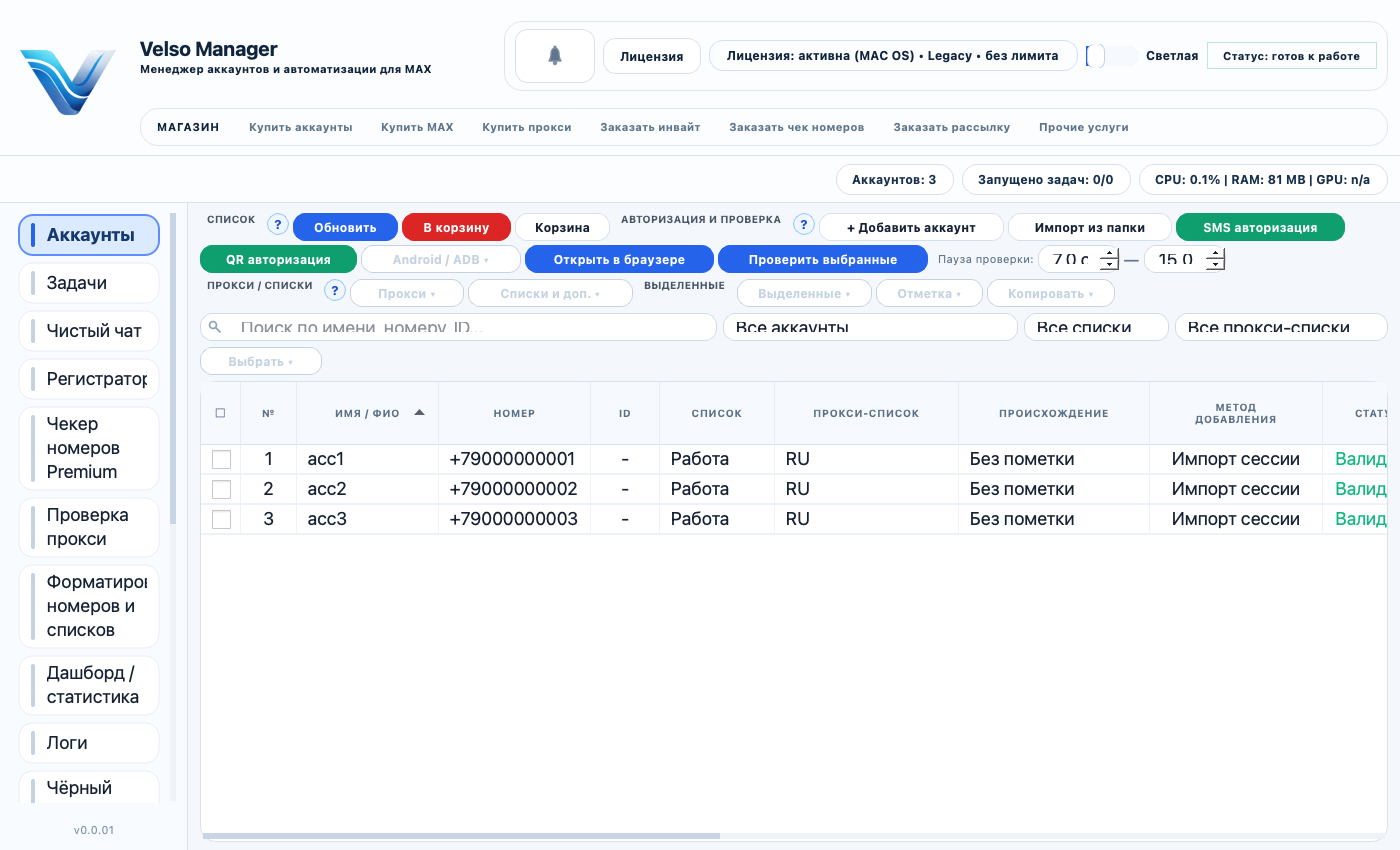Viewport: 1400px width, 850px height.
Task: Click the magnifier icon in the search bar
Action: pyautogui.click(x=216, y=326)
